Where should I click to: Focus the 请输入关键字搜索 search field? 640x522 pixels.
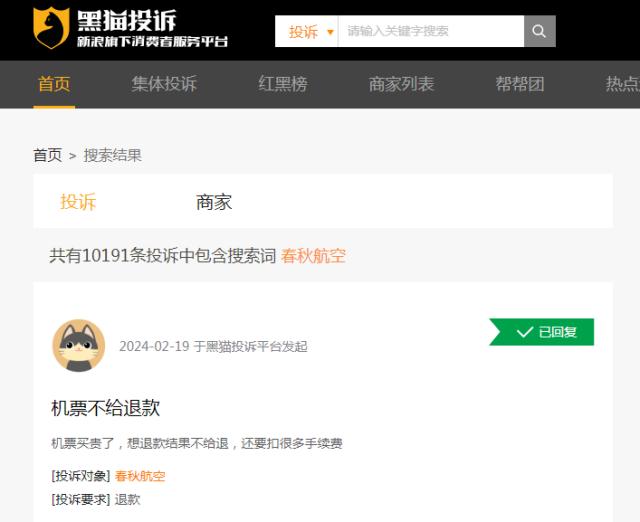click(431, 31)
